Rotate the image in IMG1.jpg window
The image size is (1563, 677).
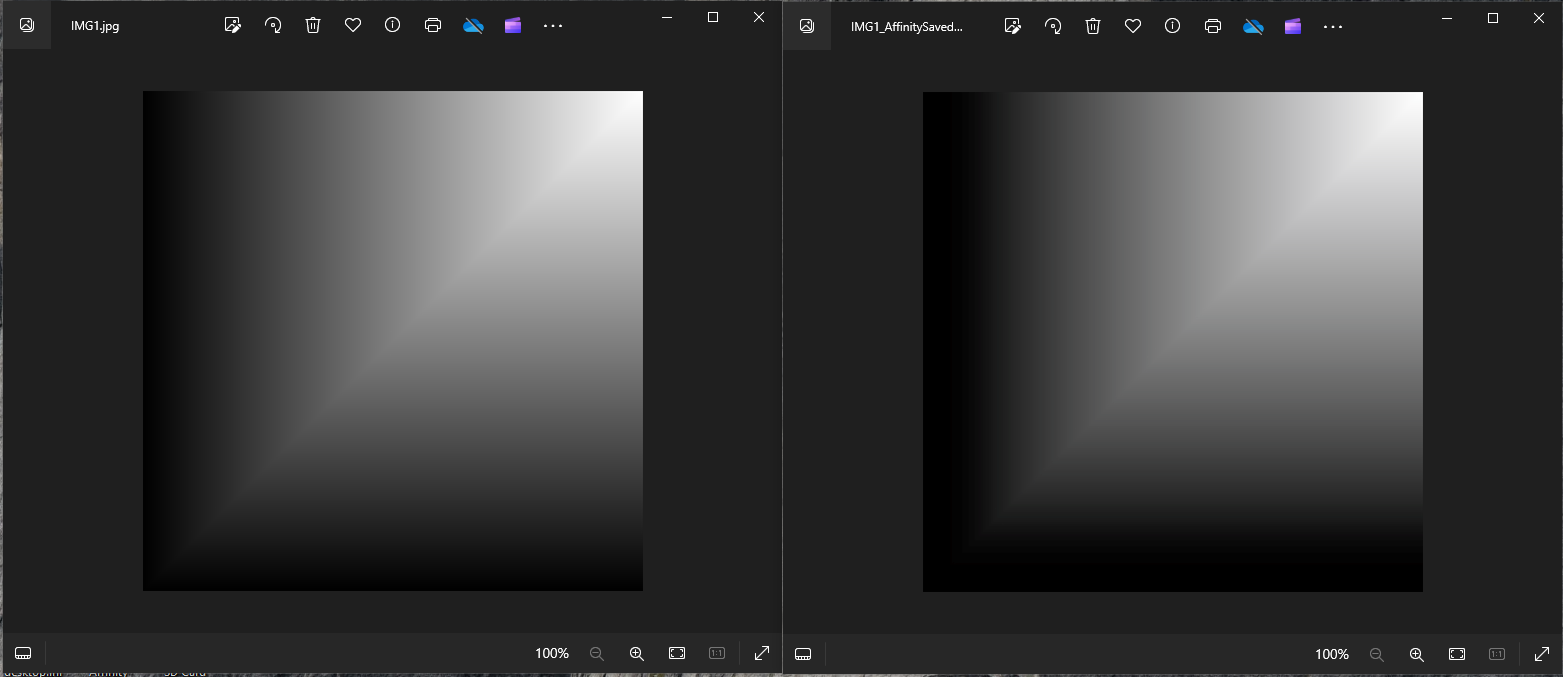[x=273, y=26]
